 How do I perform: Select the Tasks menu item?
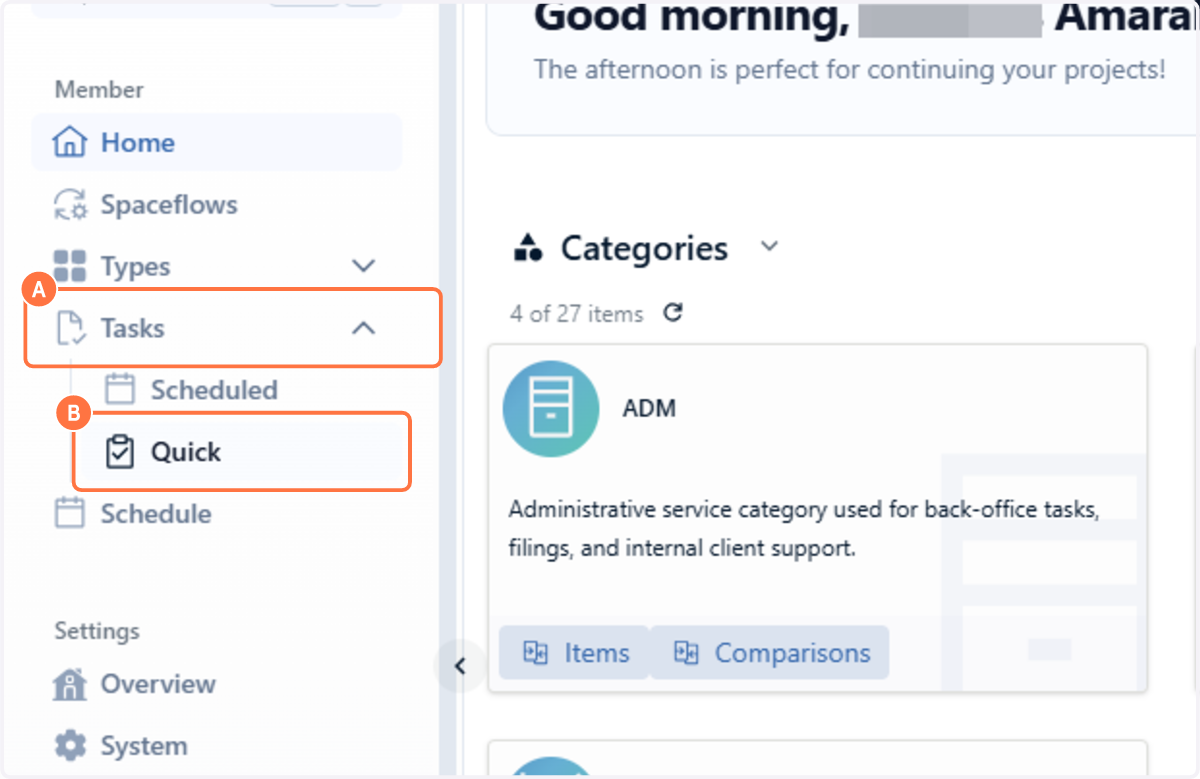216,329
